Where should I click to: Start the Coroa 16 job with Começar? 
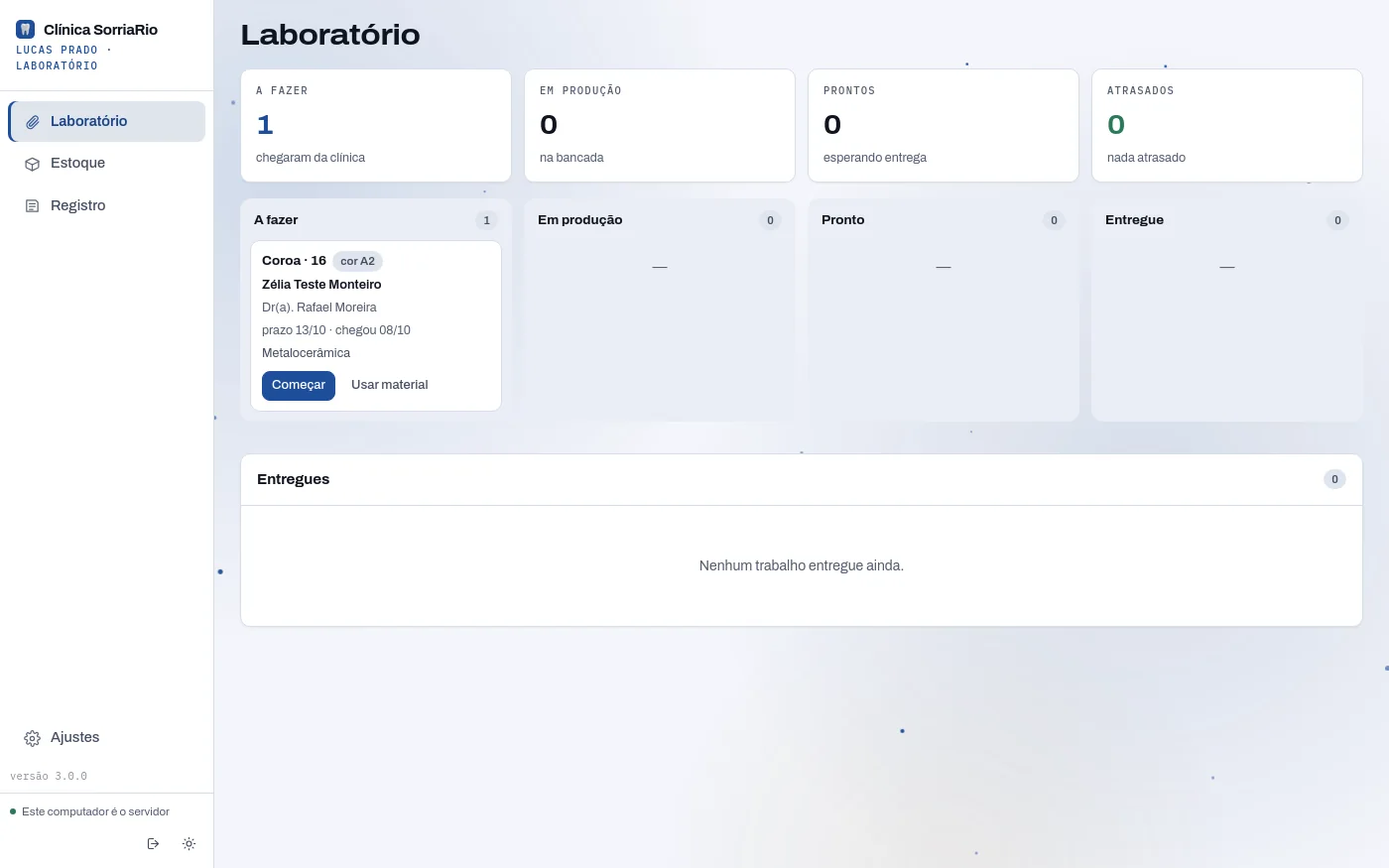pos(299,385)
